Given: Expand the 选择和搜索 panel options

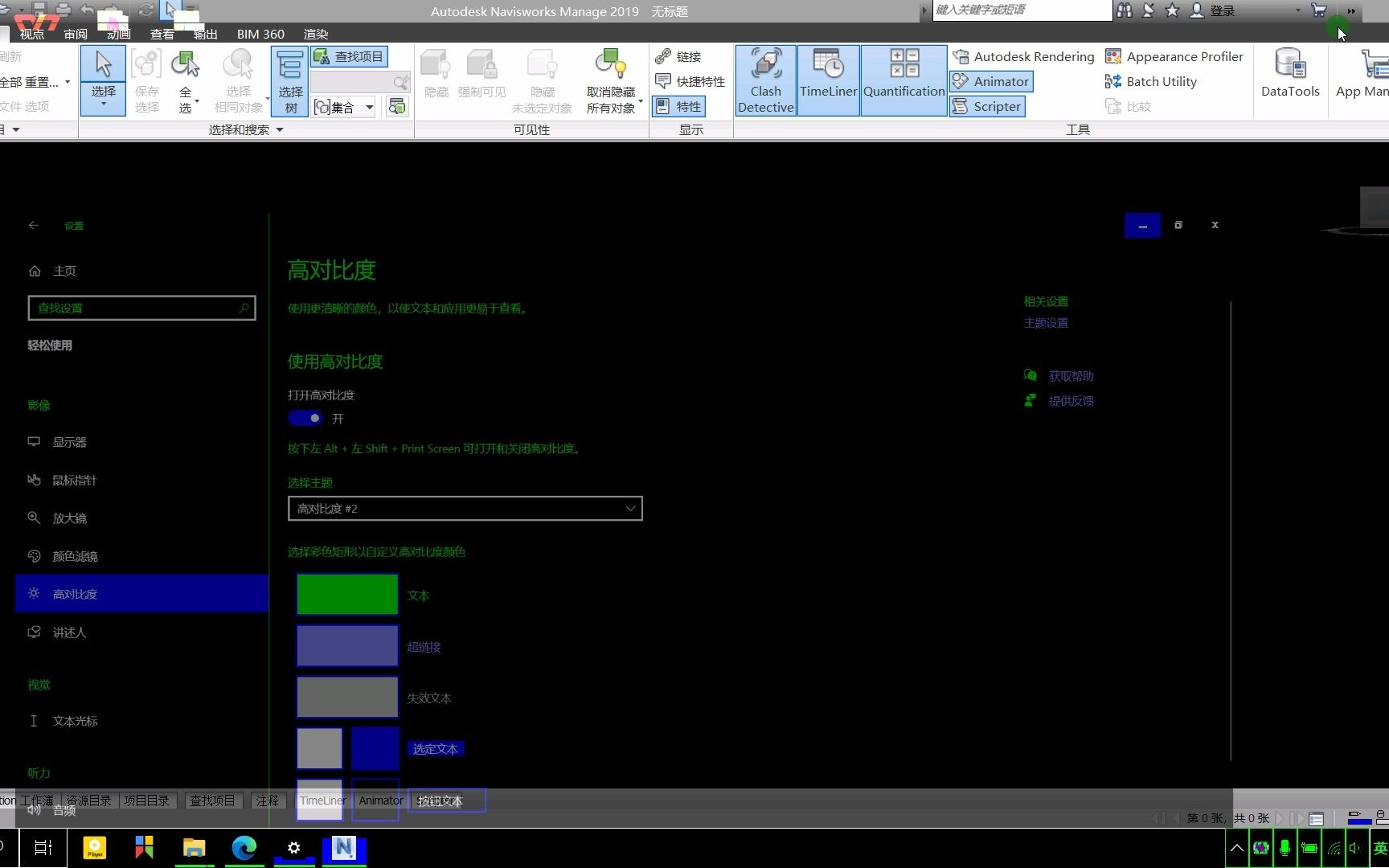Looking at the screenshot, I should [x=279, y=129].
